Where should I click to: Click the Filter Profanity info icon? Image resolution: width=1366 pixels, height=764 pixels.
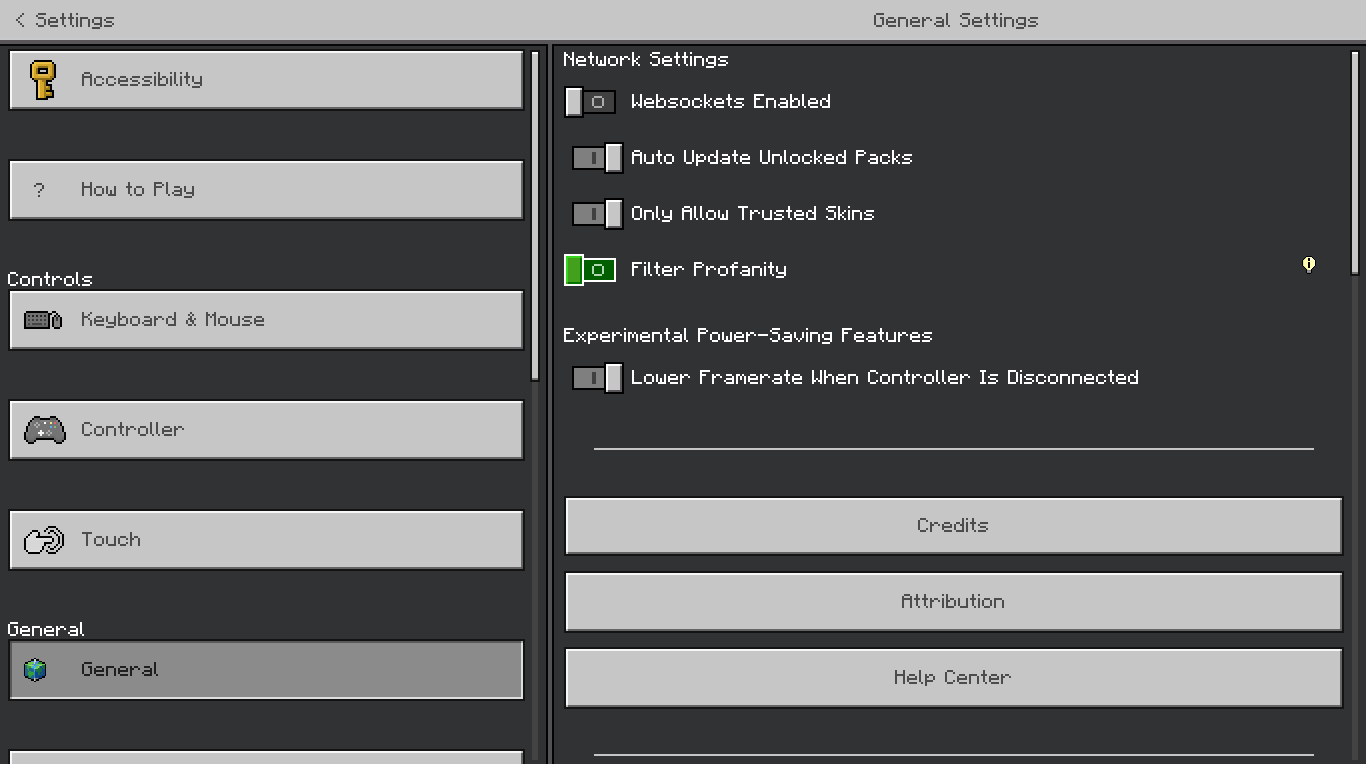coord(1308,265)
